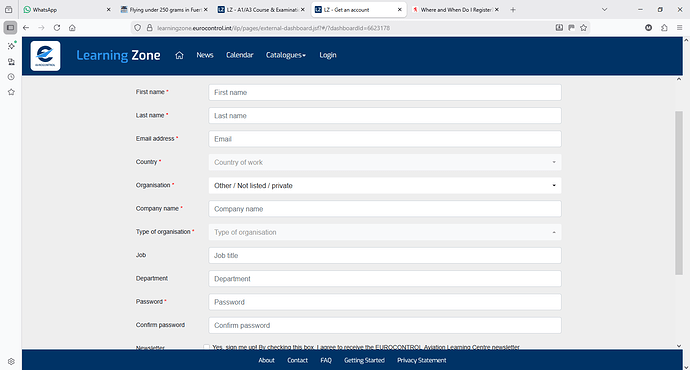Focus the Department field
The width and height of the screenshot is (690, 370).
pyautogui.click(x=385, y=279)
